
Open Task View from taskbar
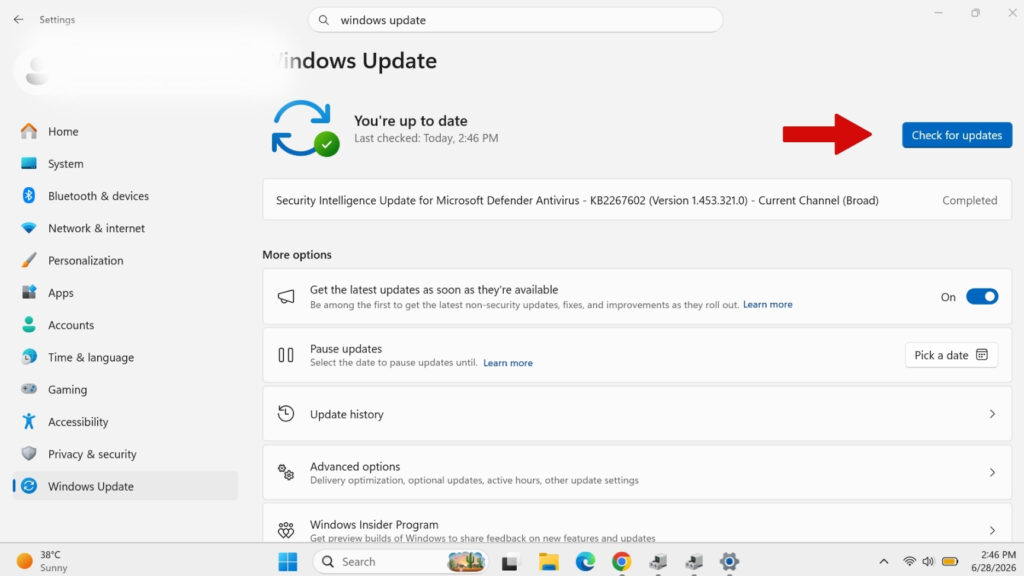(510, 562)
